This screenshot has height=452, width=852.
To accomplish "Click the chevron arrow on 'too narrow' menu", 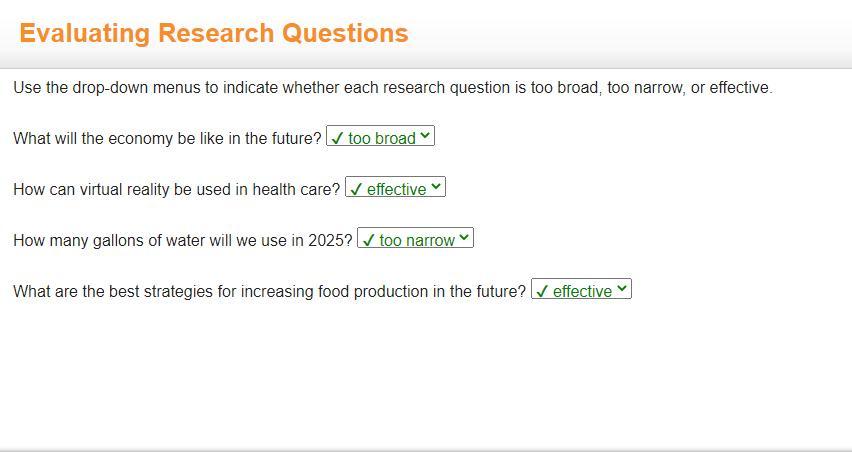I will click(x=464, y=238).
